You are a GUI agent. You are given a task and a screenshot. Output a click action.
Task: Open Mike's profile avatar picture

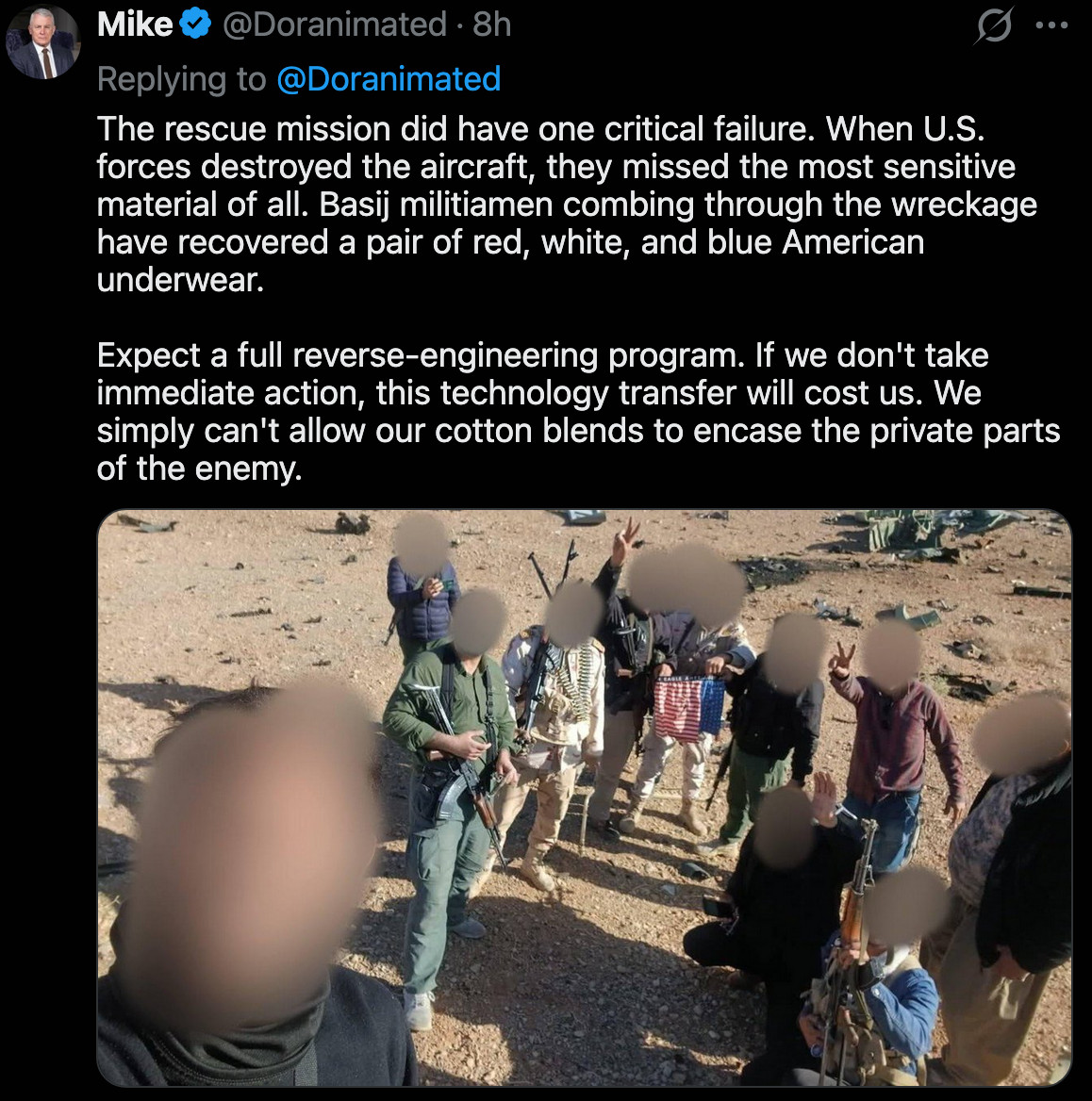42,41
